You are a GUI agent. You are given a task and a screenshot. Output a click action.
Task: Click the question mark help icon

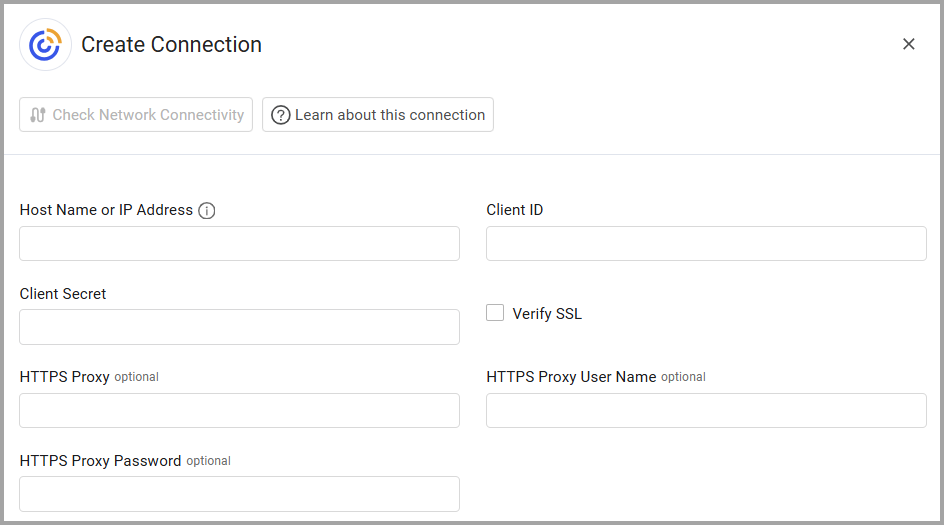click(x=281, y=115)
